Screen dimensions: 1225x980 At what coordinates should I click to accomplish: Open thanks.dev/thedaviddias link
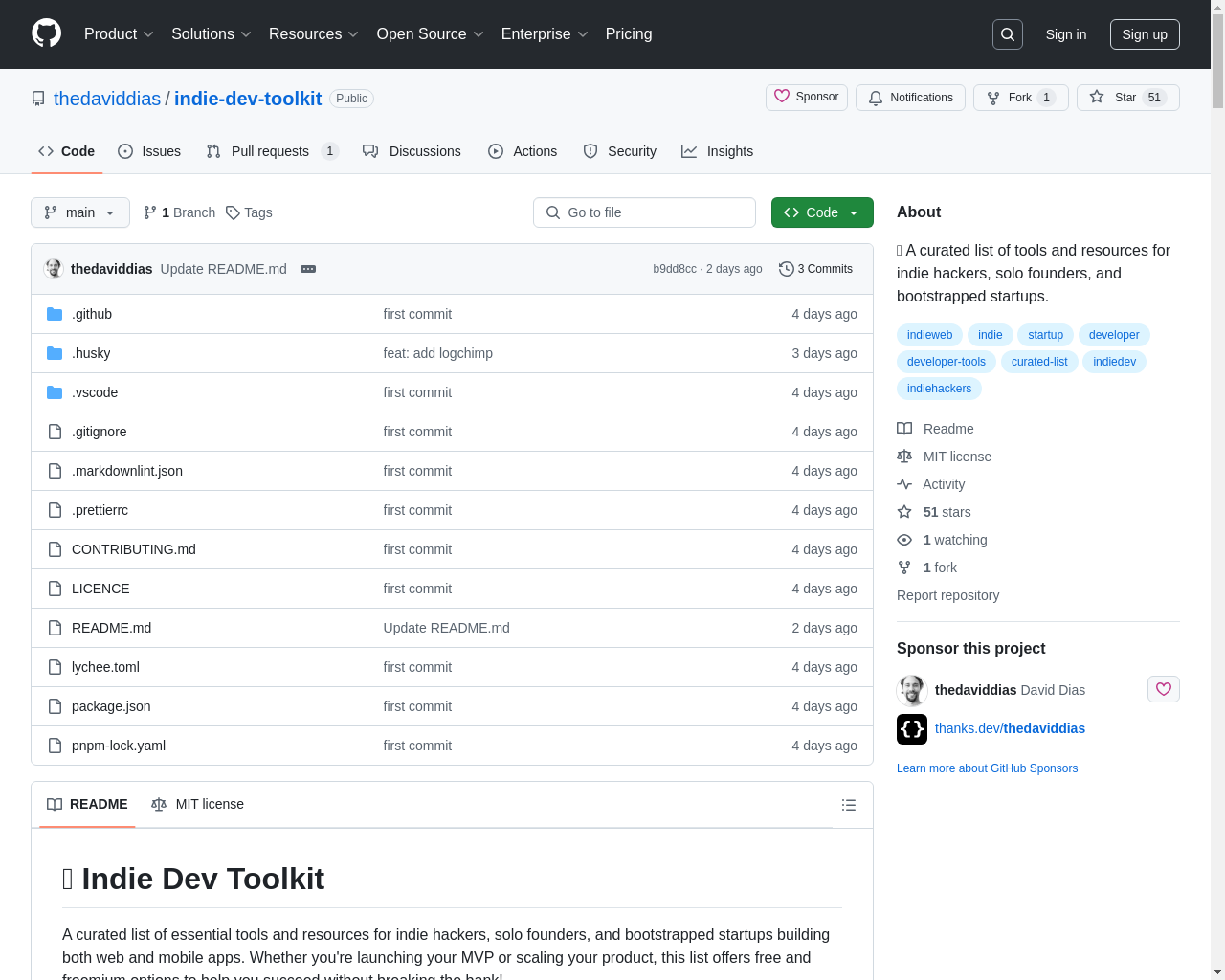[x=1010, y=728]
